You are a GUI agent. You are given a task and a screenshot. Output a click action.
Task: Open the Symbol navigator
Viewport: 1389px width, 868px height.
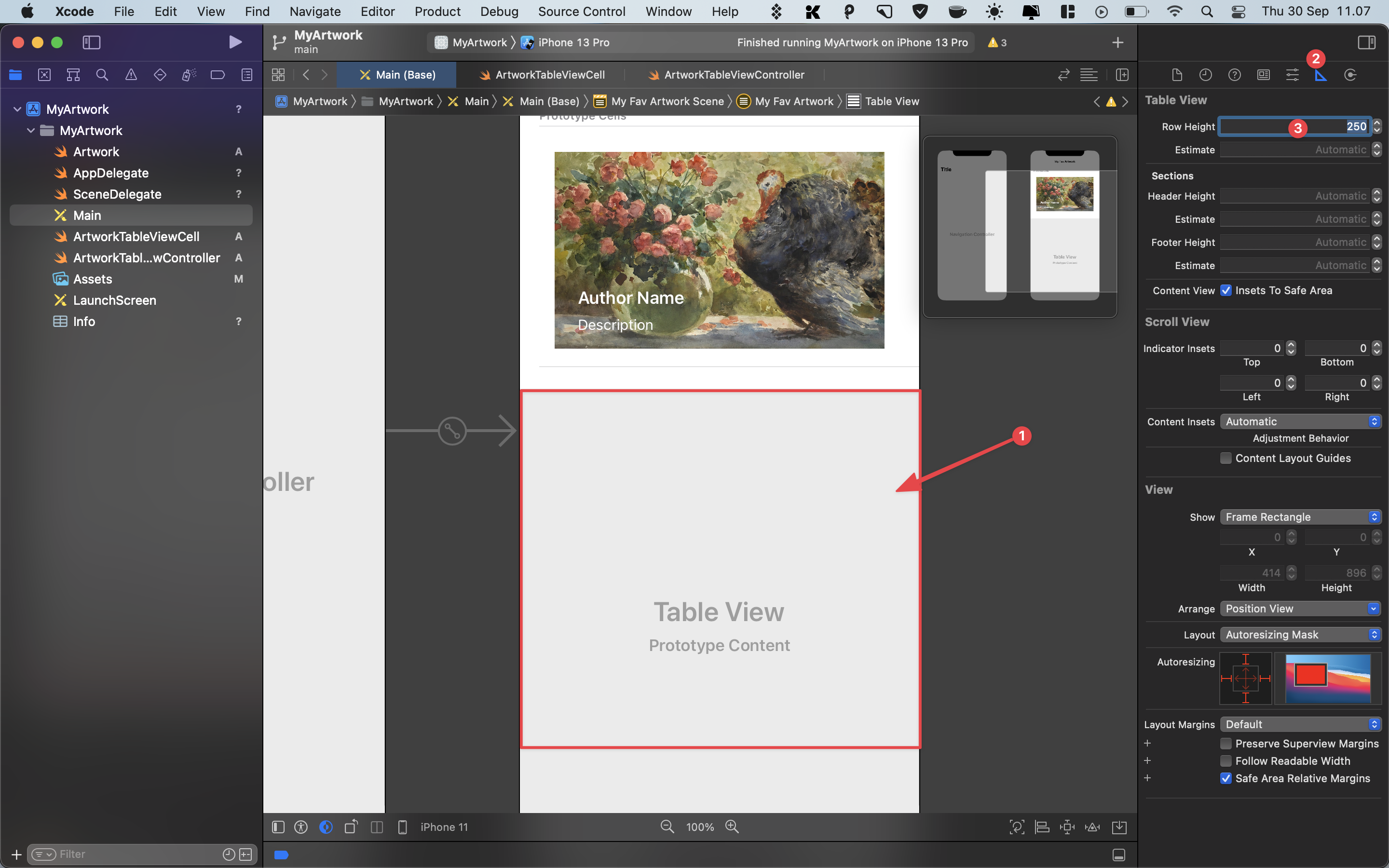coord(73,75)
